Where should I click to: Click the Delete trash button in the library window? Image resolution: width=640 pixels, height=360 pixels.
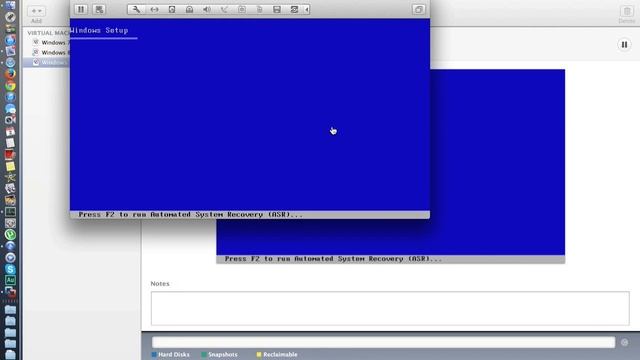[627, 11]
